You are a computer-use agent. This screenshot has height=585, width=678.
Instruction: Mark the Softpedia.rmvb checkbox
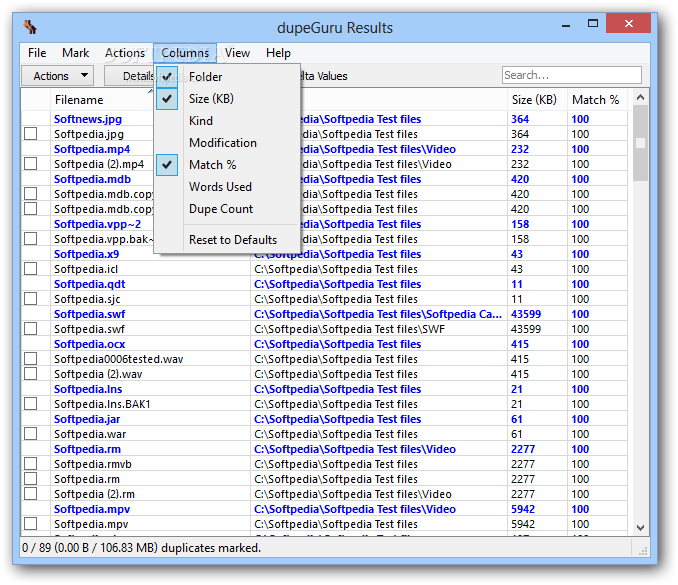[31, 464]
